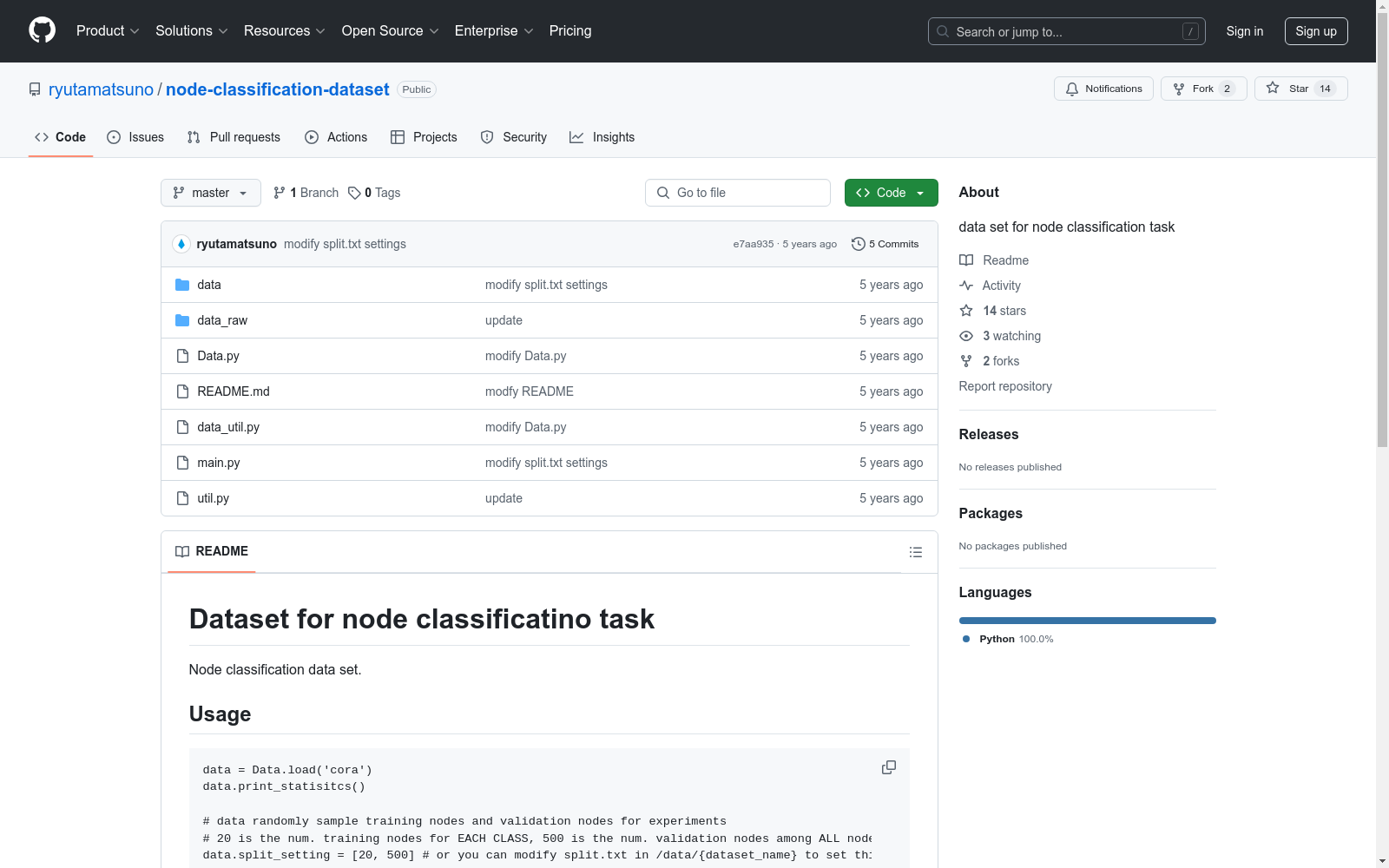1389x868 pixels.
Task: Open the node-classification-dataset repo link
Action: [278, 89]
